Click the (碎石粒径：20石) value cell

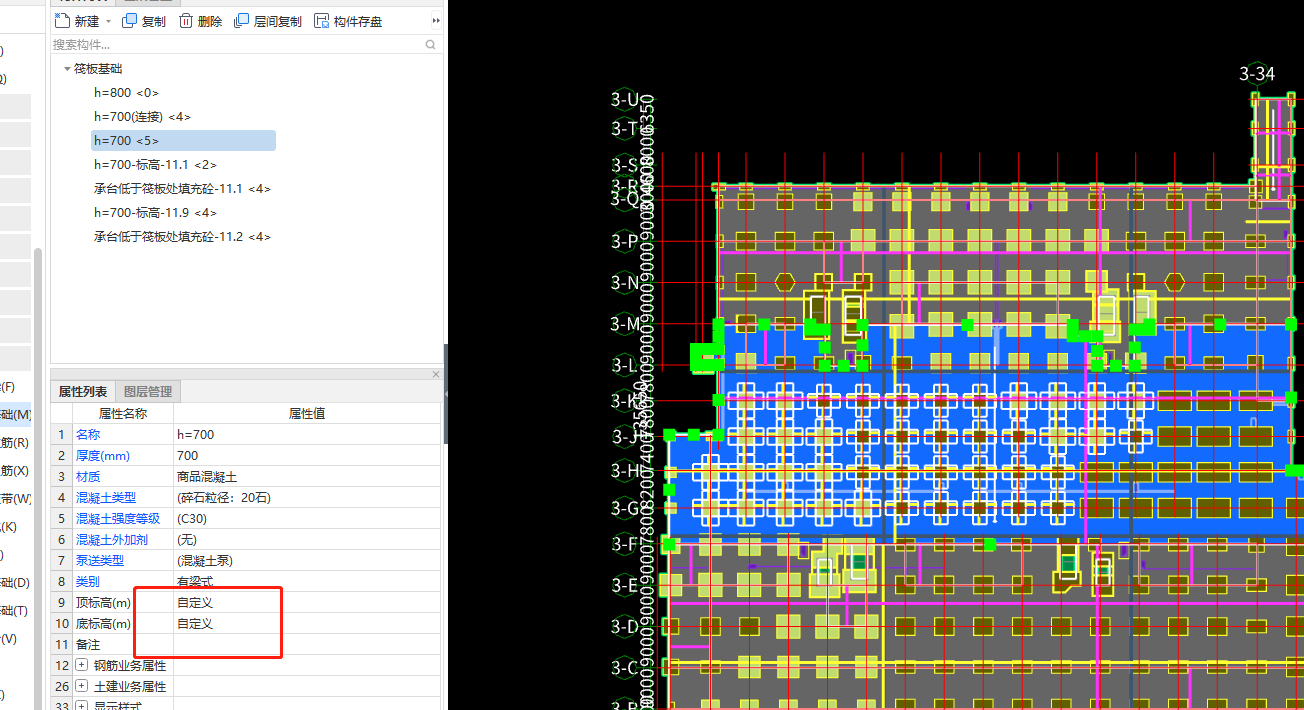click(x=307, y=498)
